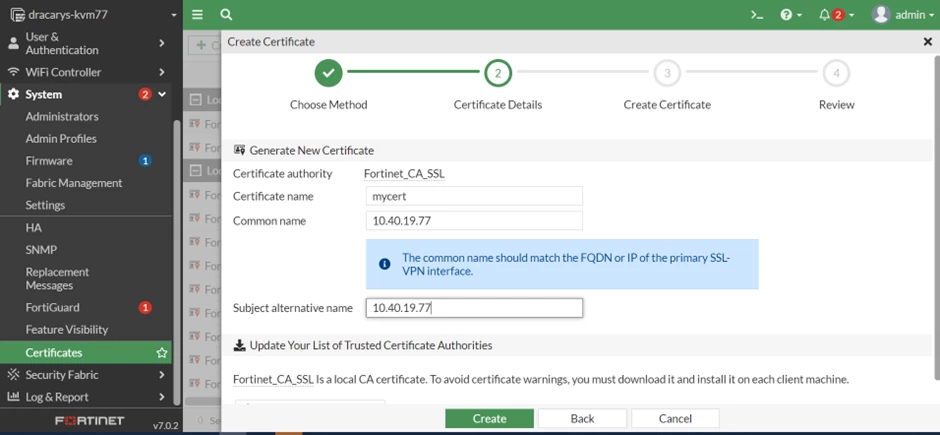
Task: Click the Generate New Certificate heading
Action: click(311, 150)
